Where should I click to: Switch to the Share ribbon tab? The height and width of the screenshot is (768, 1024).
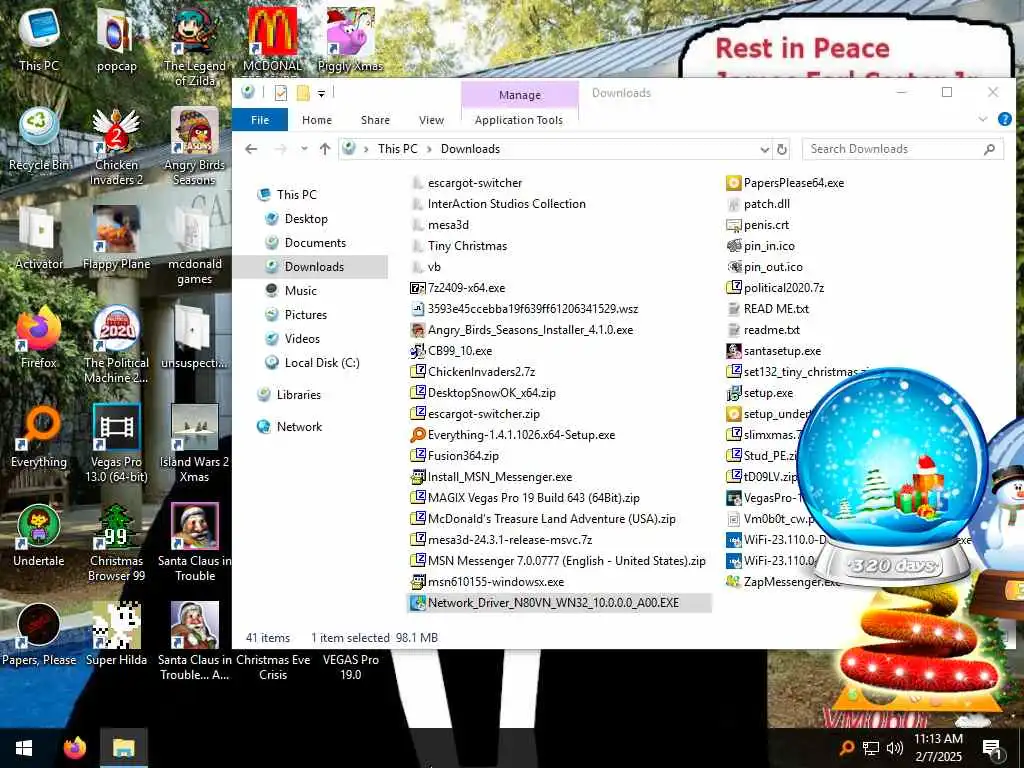375,120
